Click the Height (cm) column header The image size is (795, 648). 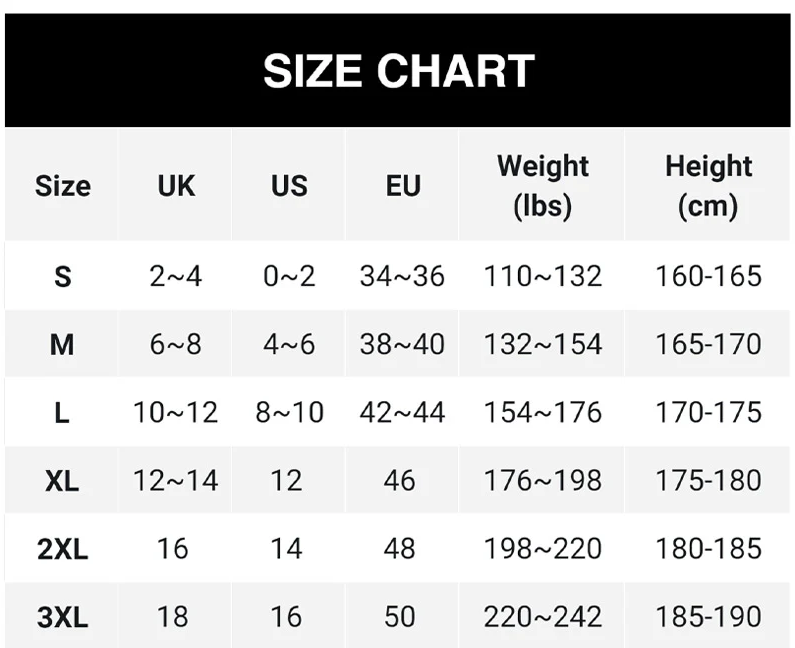[708, 186]
